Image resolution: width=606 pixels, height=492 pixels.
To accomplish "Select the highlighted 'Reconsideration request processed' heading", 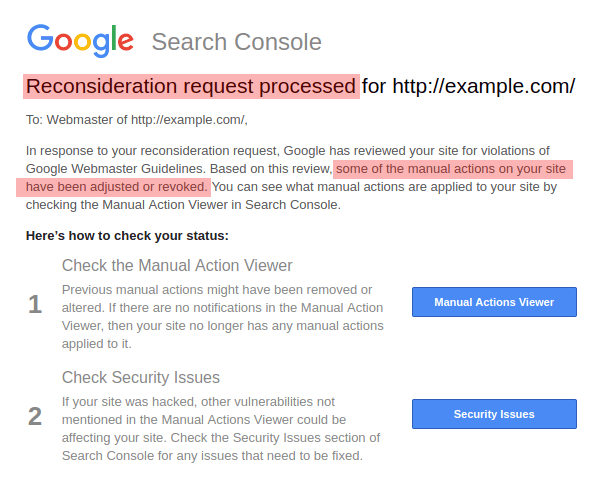I will pos(190,86).
